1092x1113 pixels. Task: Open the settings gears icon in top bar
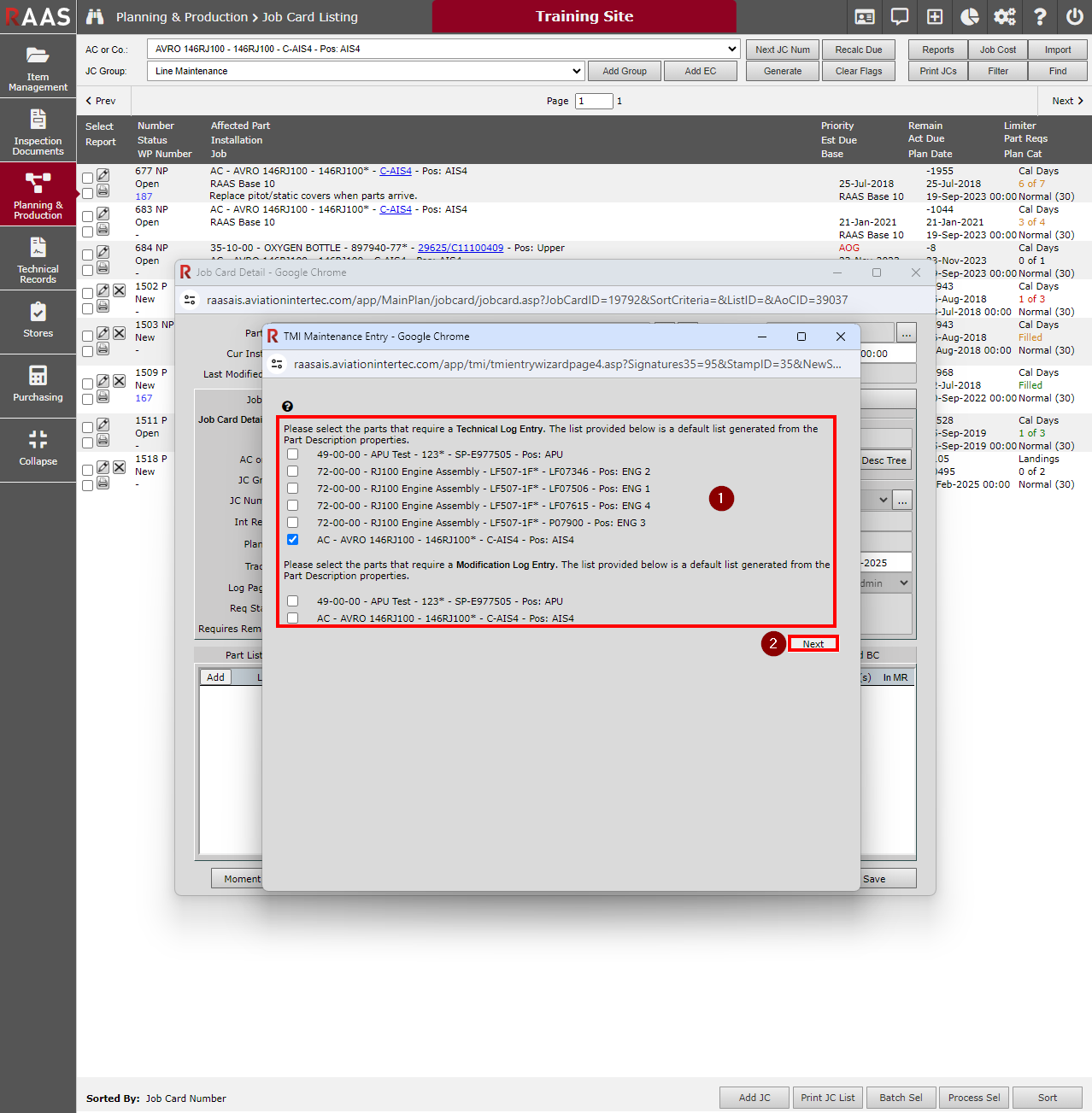click(x=1005, y=17)
